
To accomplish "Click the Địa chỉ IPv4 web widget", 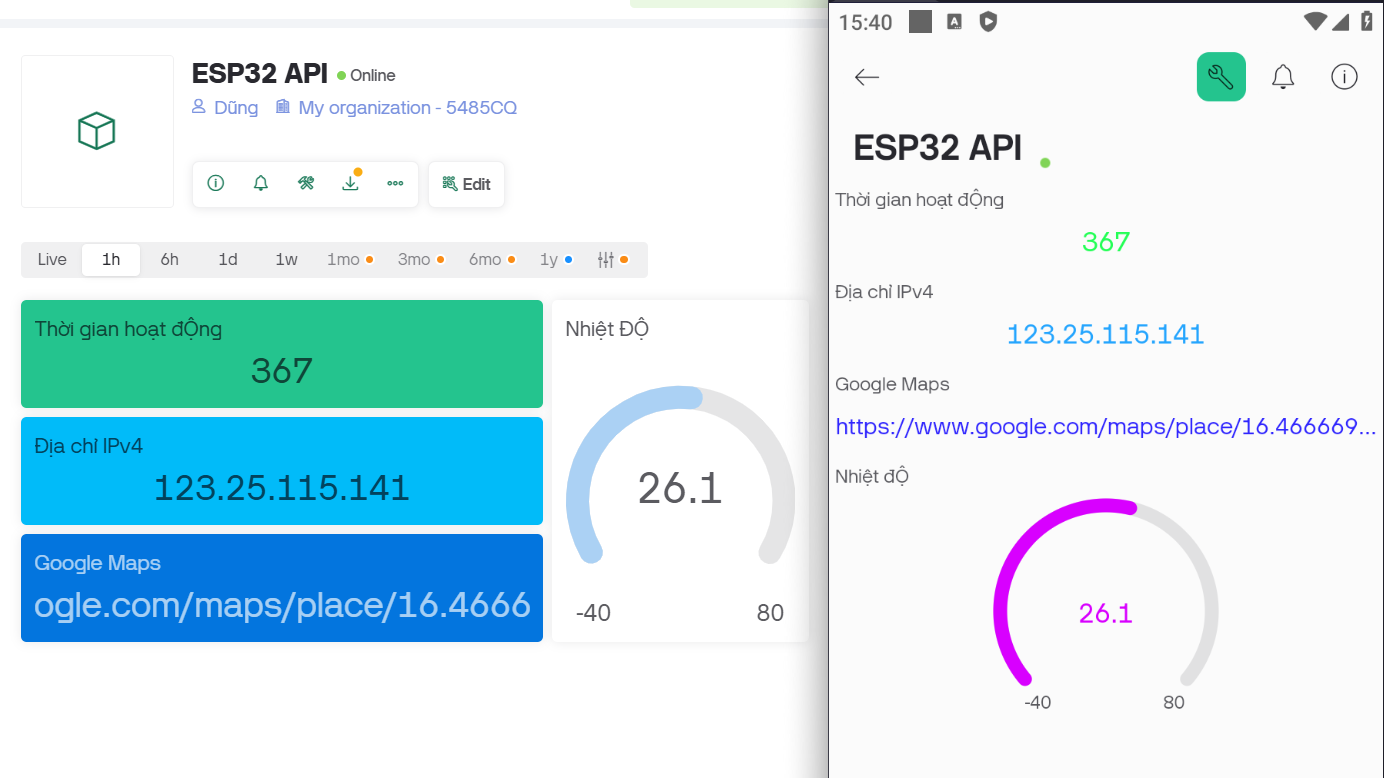I will [x=282, y=471].
